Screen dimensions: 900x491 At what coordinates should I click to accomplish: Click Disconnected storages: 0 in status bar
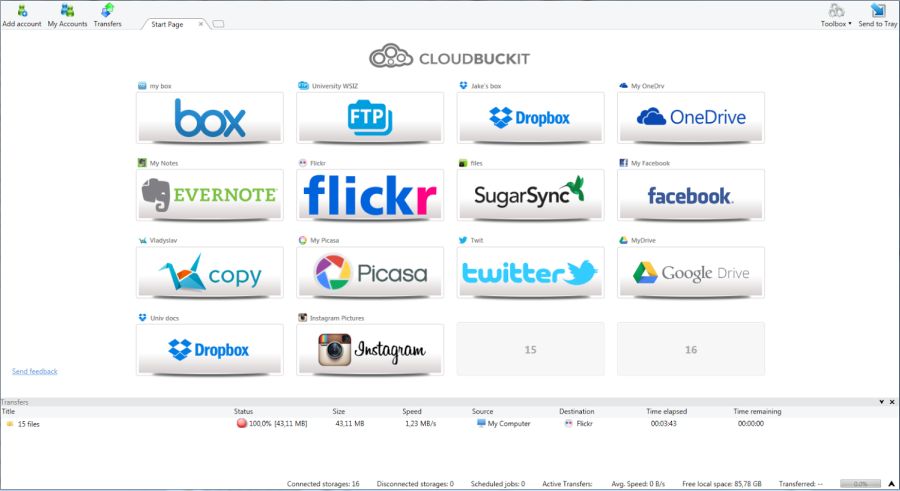click(415, 484)
